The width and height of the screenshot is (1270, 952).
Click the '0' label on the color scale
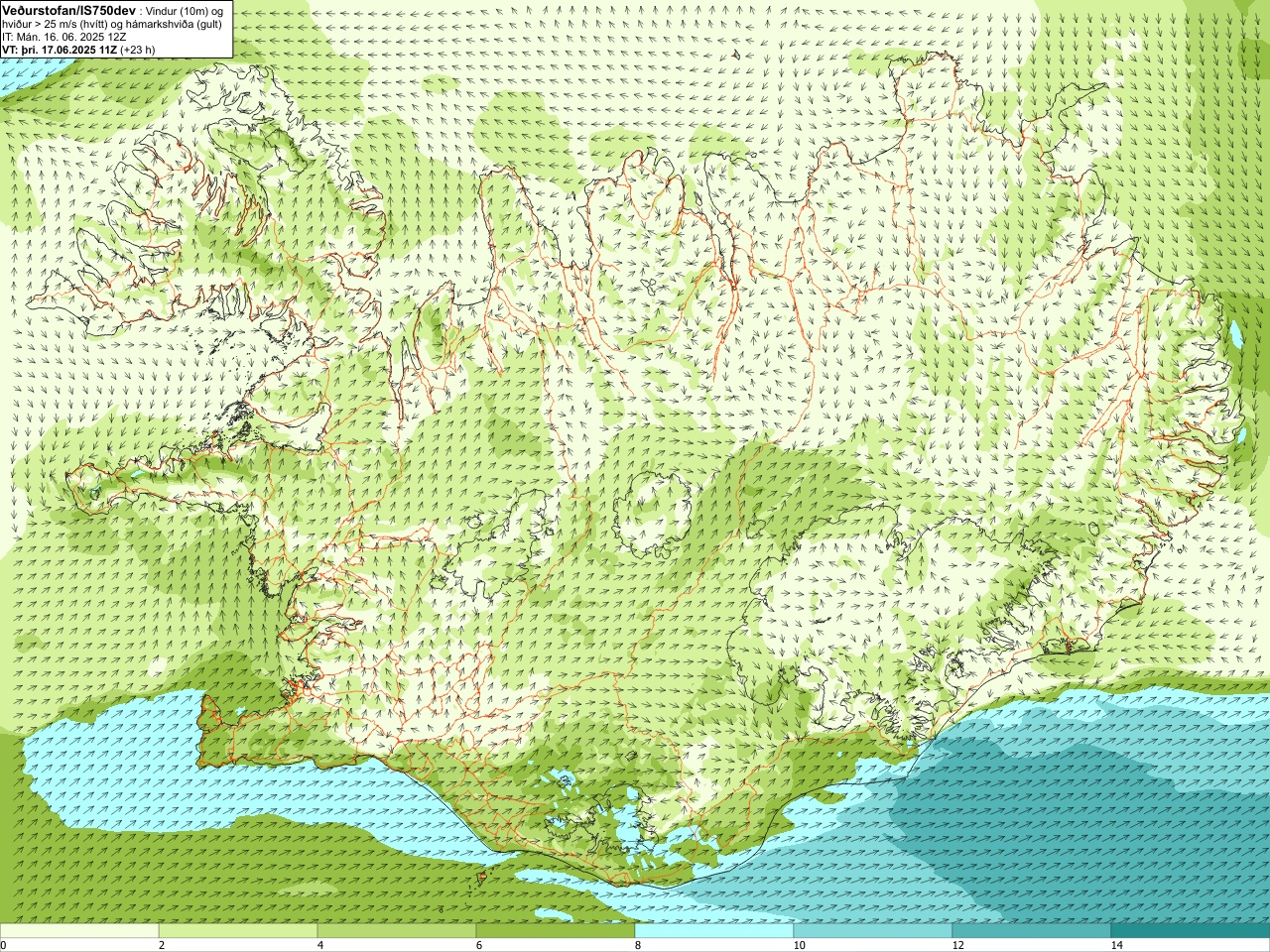click(x=4, y=945)
